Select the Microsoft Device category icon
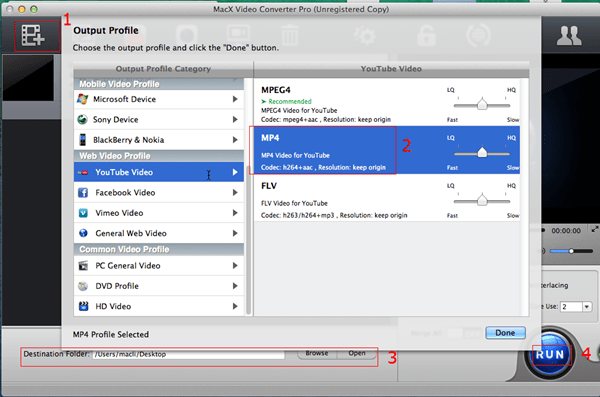The height and width of the screenshot is (397, 600). [82, 99]
